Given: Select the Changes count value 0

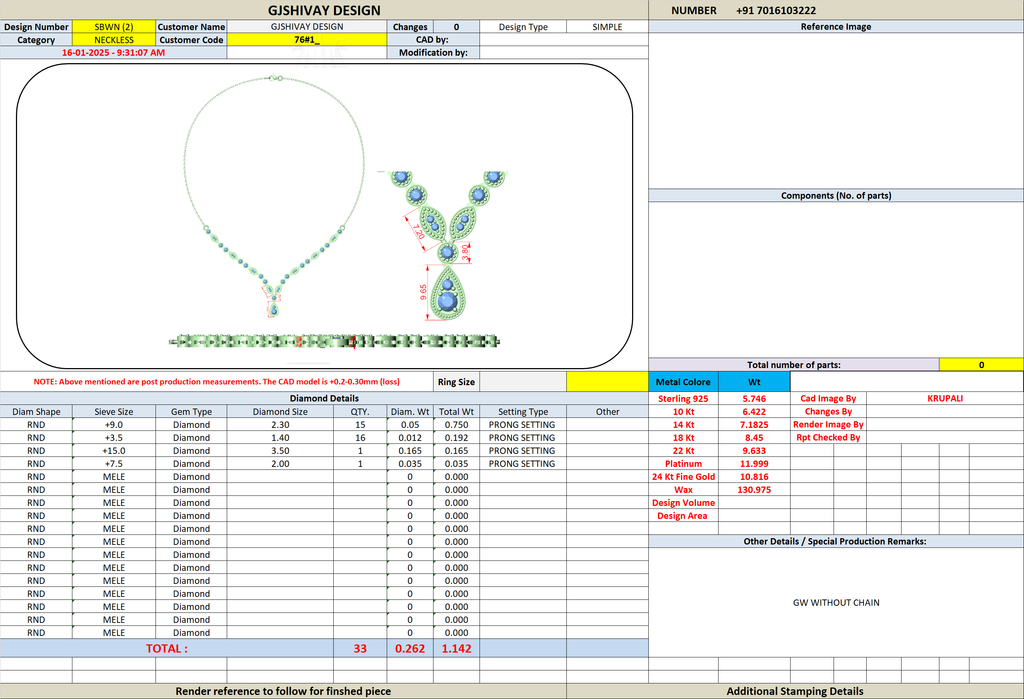Looking at the screenshot, I should (456, 27).
